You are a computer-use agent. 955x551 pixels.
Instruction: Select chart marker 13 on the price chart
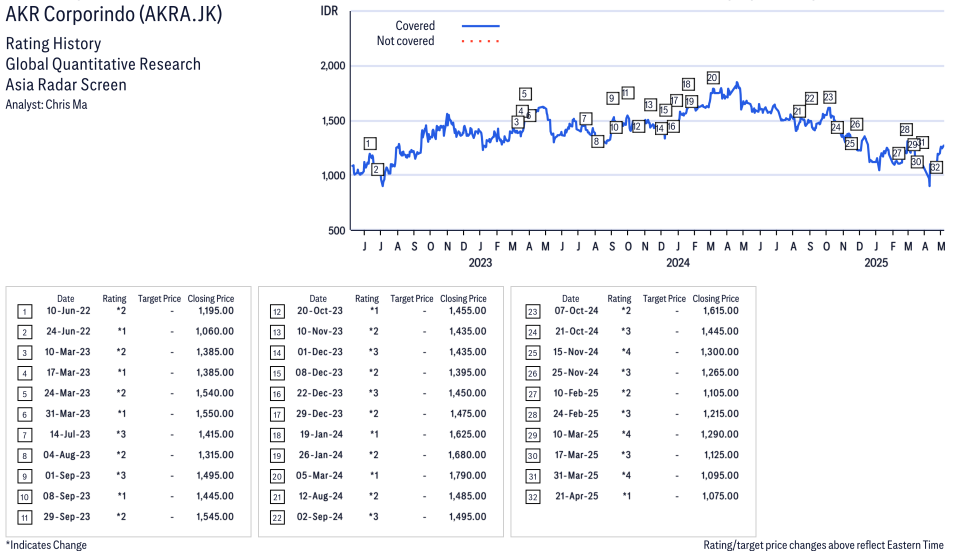click(649, 105)
